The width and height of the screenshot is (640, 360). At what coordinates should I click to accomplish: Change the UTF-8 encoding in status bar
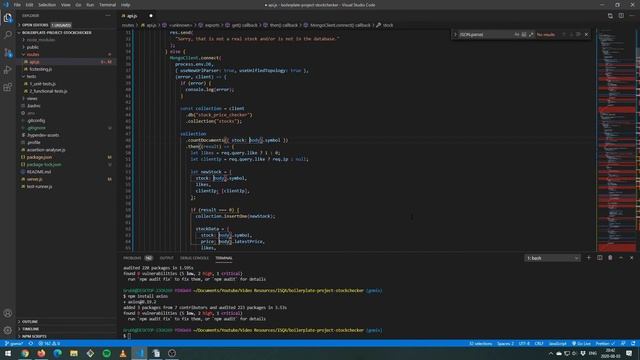524,344
